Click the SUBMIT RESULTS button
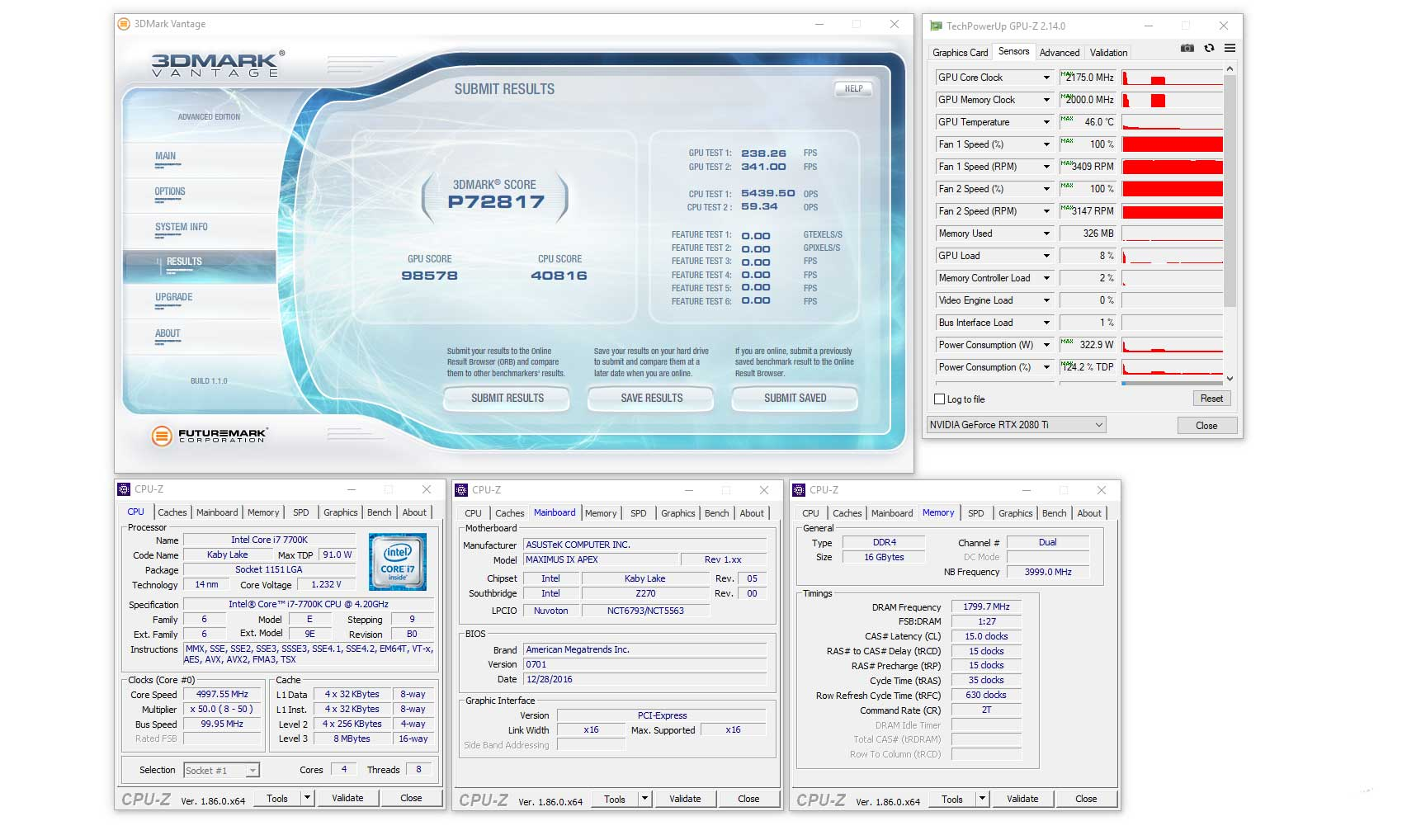 coord(506,399)
